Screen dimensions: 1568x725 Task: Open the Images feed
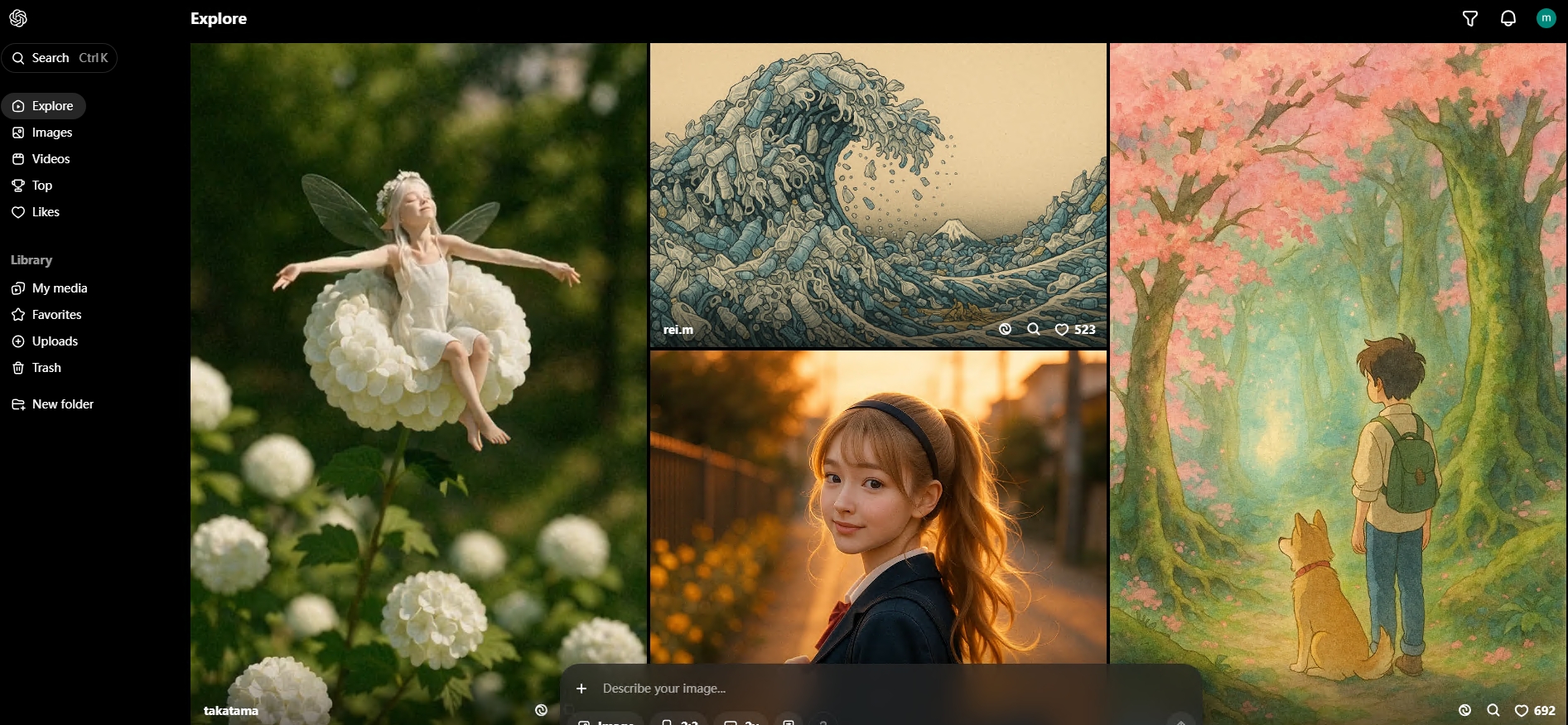(42, 133)
